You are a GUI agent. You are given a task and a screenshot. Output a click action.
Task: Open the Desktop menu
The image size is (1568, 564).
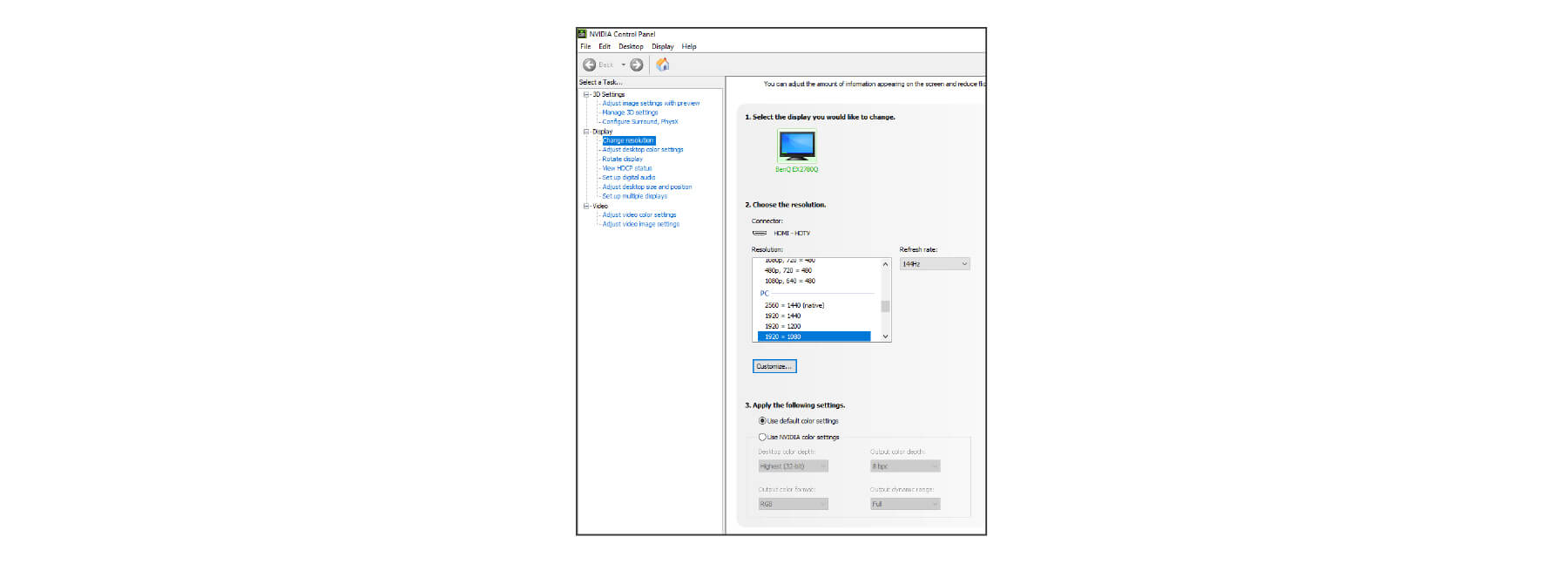coord(631,46)
